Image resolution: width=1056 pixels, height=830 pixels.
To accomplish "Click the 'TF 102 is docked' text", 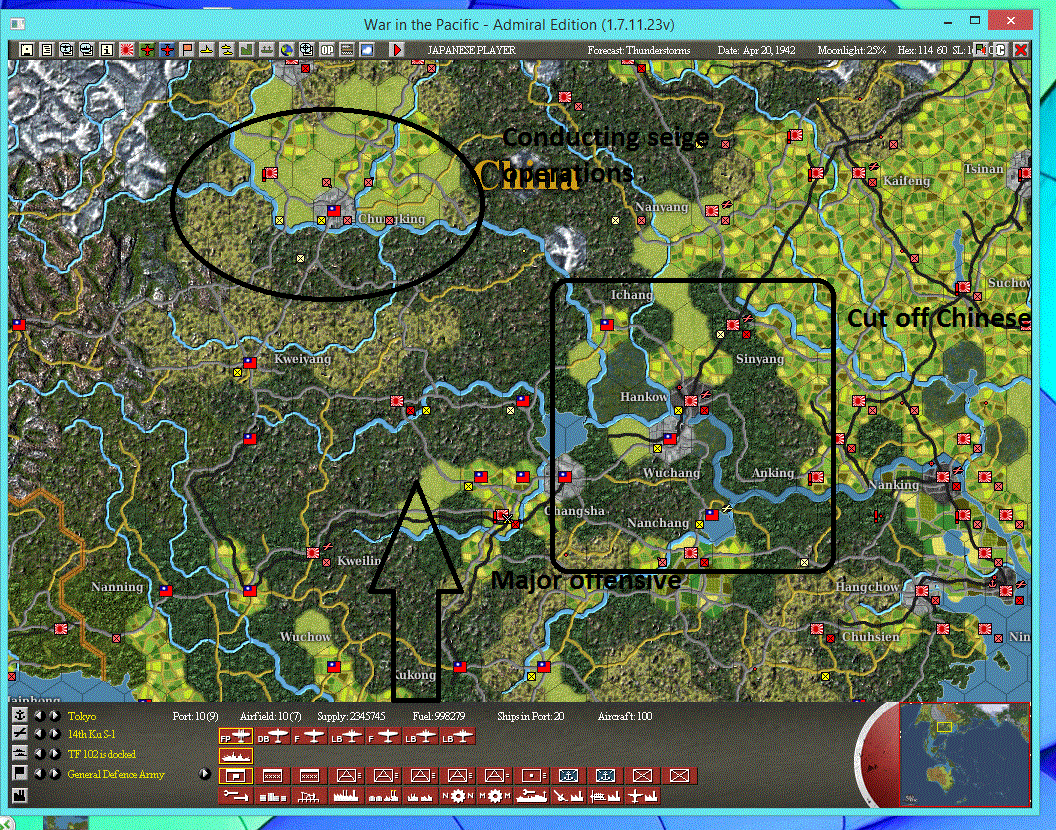I will [x=102, y=754].
